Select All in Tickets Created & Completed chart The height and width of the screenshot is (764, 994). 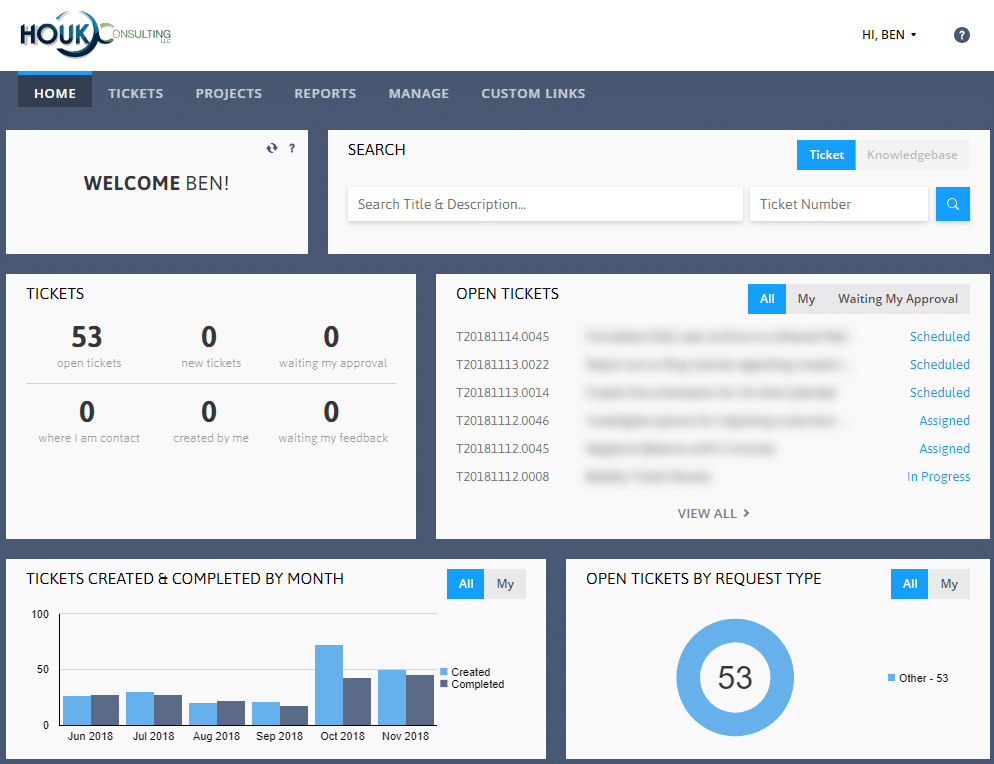(466, 584)
